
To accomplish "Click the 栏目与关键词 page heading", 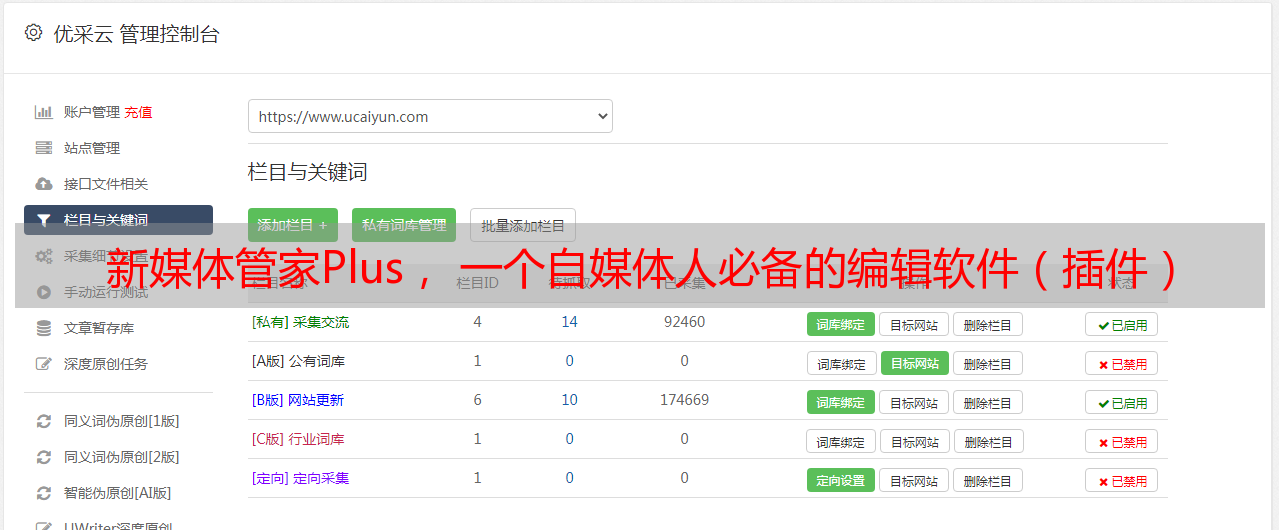I will click(x=308, y=172).
